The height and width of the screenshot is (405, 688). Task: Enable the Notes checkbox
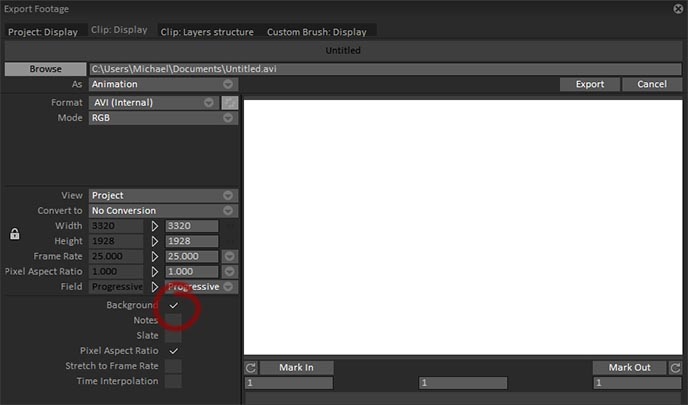[173, 320]
